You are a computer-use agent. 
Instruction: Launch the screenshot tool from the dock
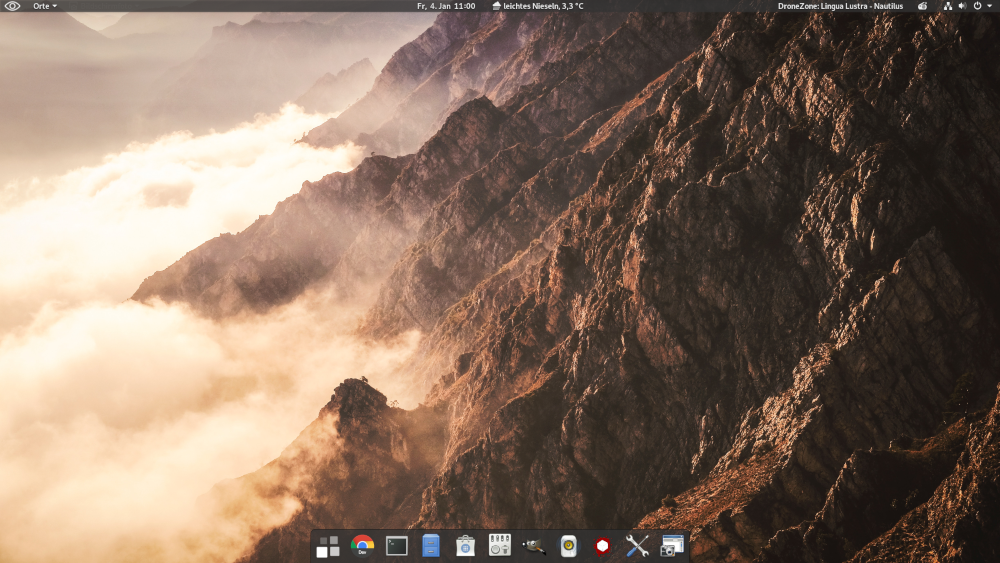click(x=672, y=546)
